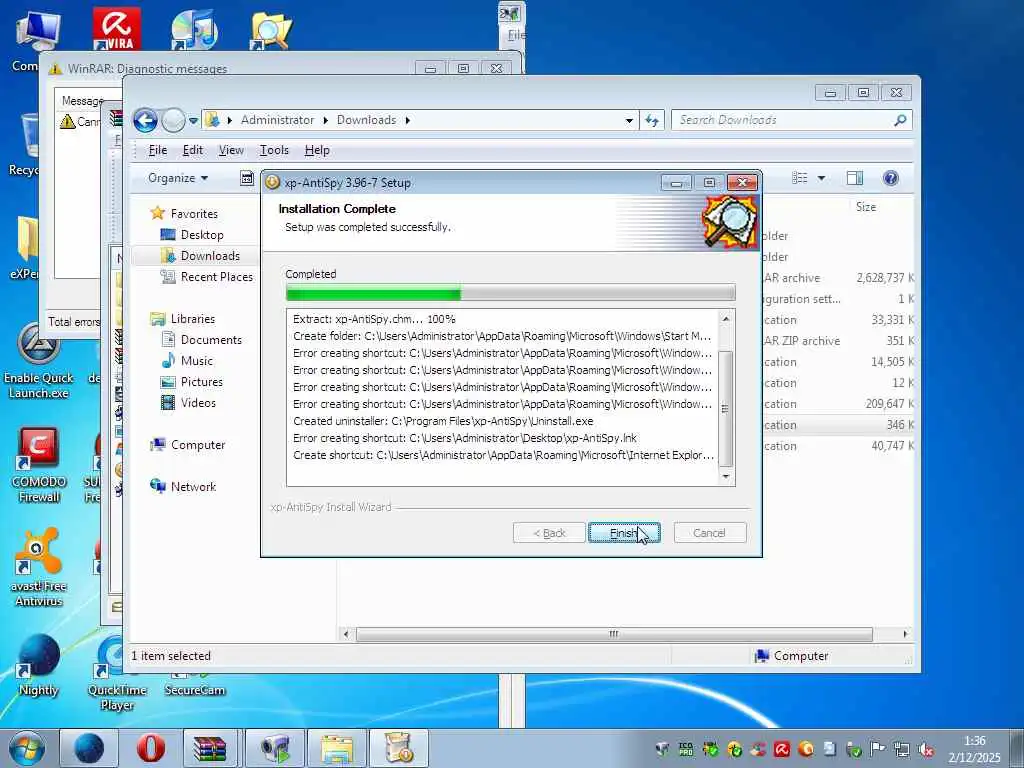This screenshot has height=768, width=1024.
Task: Go back in the Explorer window
Action: pyautogui.click(x=145, y=120)
